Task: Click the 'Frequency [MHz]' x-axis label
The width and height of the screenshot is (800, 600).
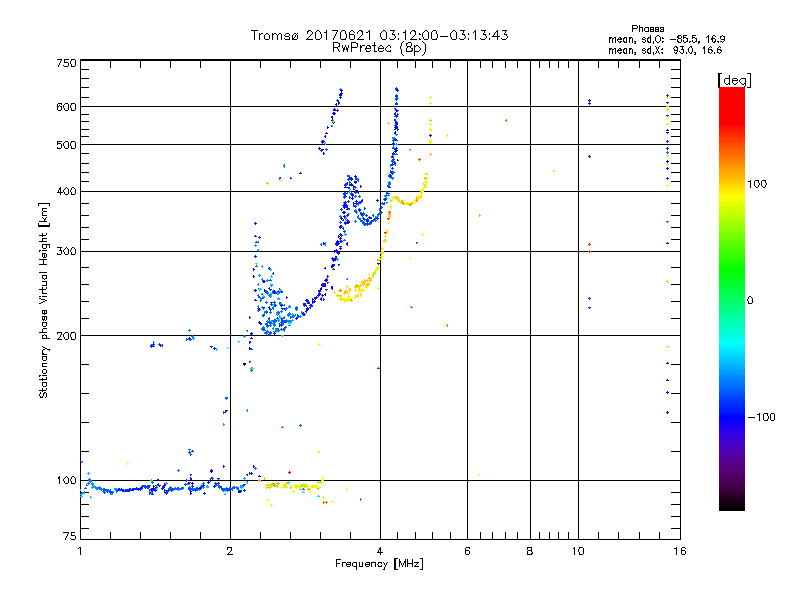Action: (379, 564)
